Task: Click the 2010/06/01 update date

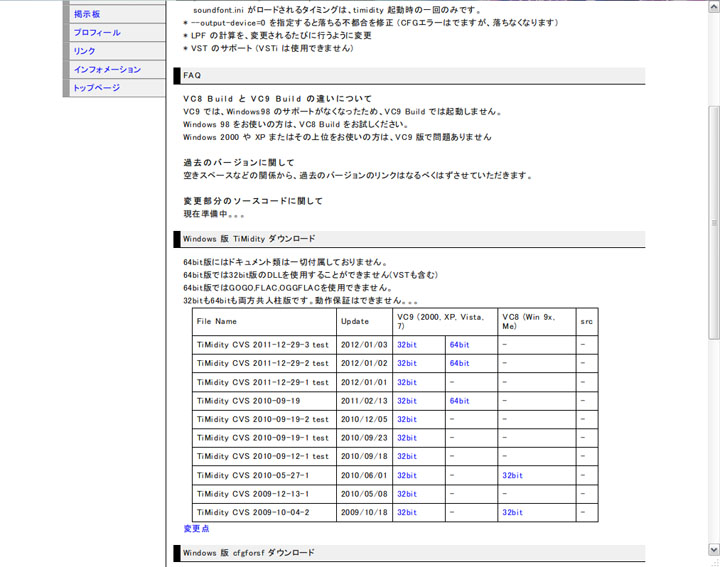Action: tap(364, 475)
